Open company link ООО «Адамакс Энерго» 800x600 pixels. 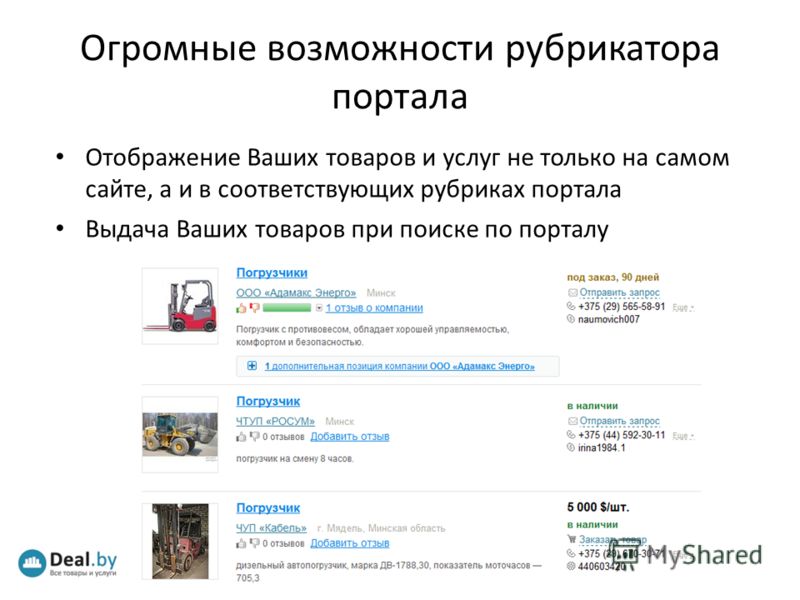click(x=296, y=293)
